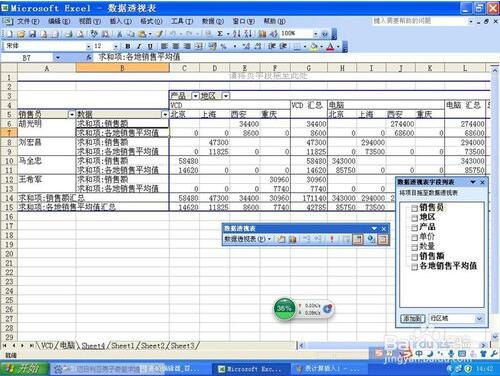Open the font name dropdown

click(x=88, y=46)
